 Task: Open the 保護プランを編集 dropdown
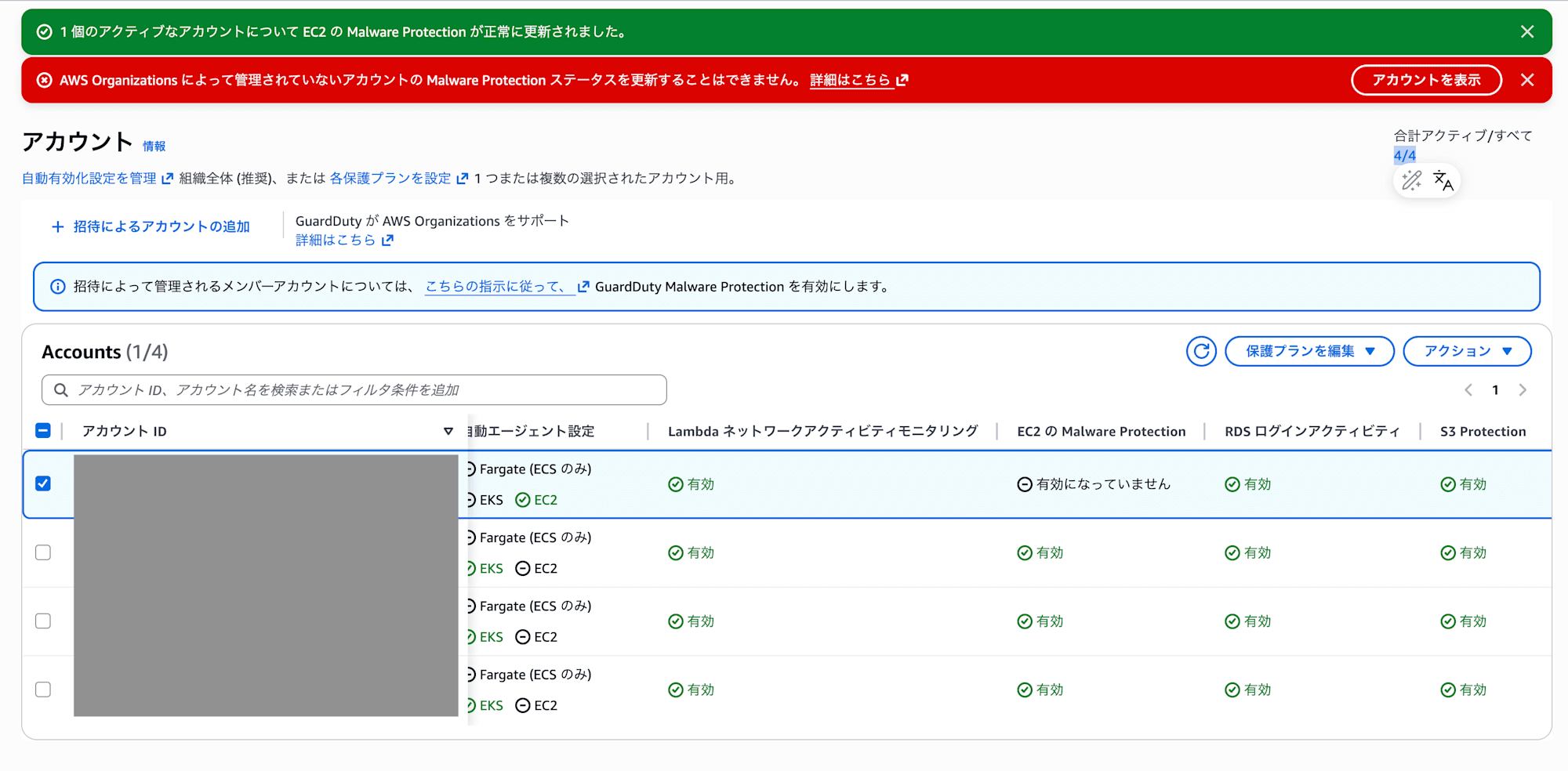1309,351
